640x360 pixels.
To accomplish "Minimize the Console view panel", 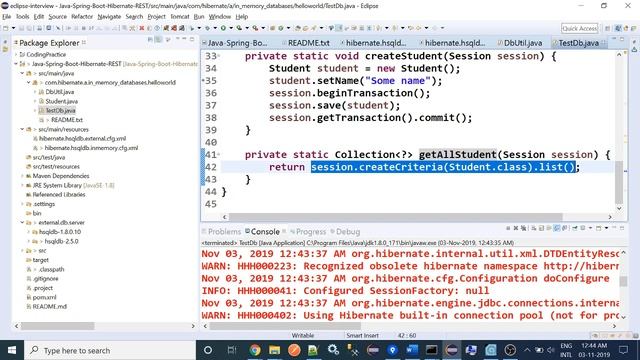I will pyautogui.click(x=614, y=228).
